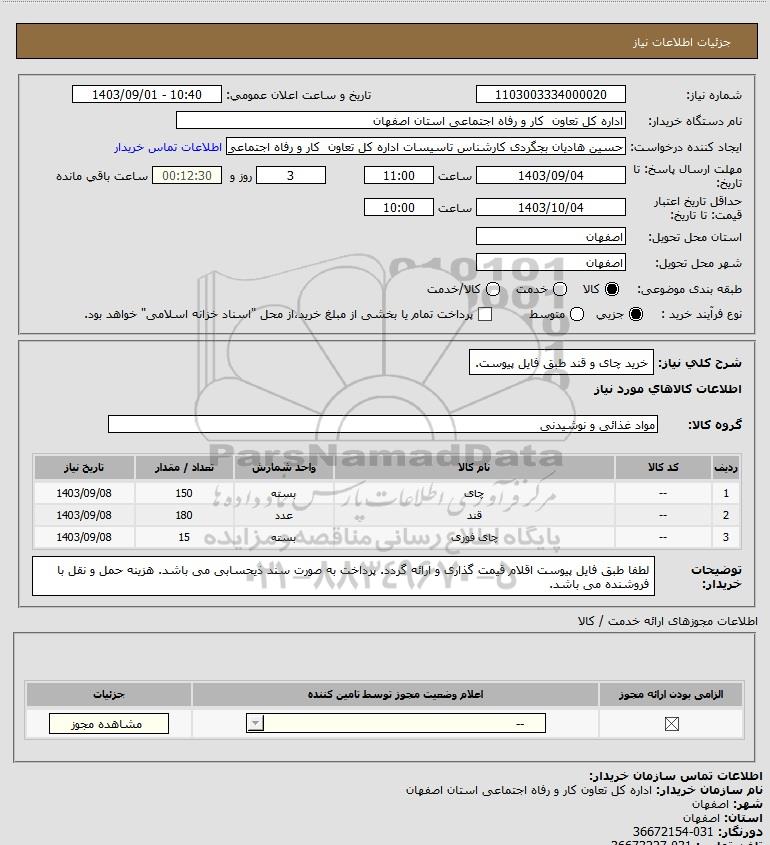Click the کد کالا column header
This screenshot has width=770, height=845.
pos(663,467)
